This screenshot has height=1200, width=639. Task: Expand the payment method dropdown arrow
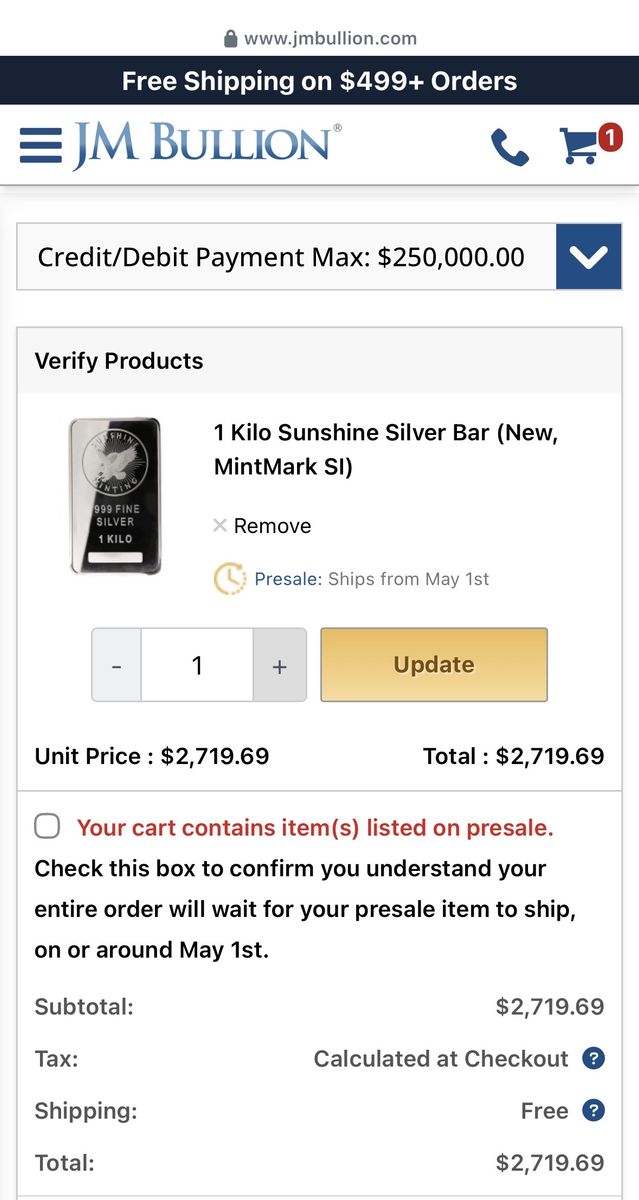point(588,257)
